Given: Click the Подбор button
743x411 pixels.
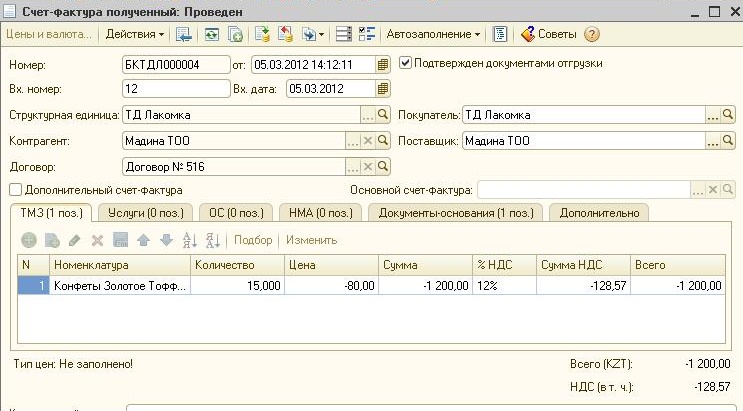Looking at the screenshot, I should click(x=253, y=240).
